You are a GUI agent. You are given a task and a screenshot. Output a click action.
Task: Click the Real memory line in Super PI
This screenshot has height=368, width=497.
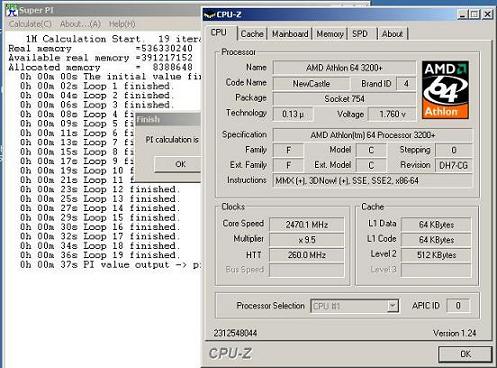point(100,48)
